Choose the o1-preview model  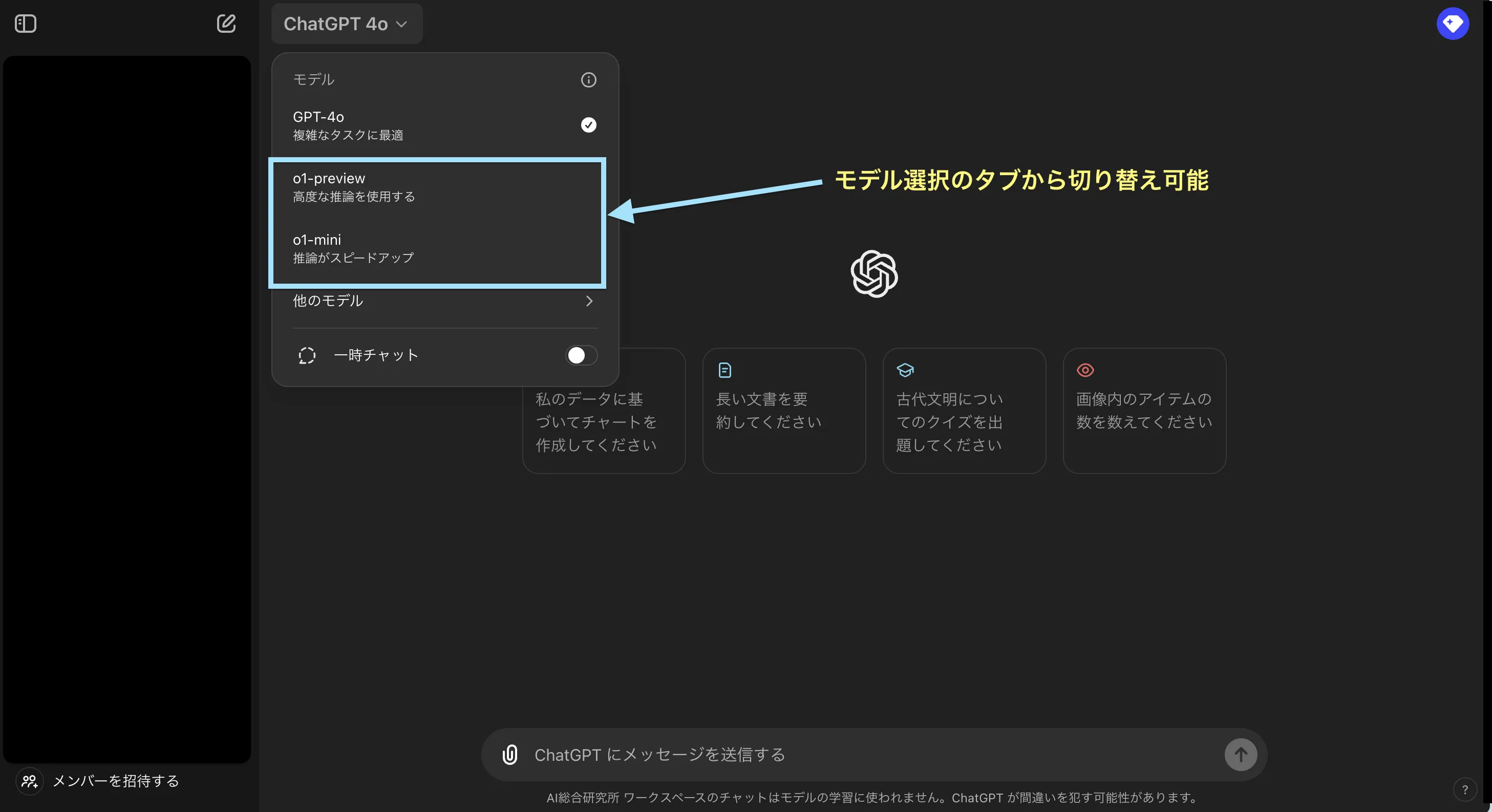(x=438, y=187)
